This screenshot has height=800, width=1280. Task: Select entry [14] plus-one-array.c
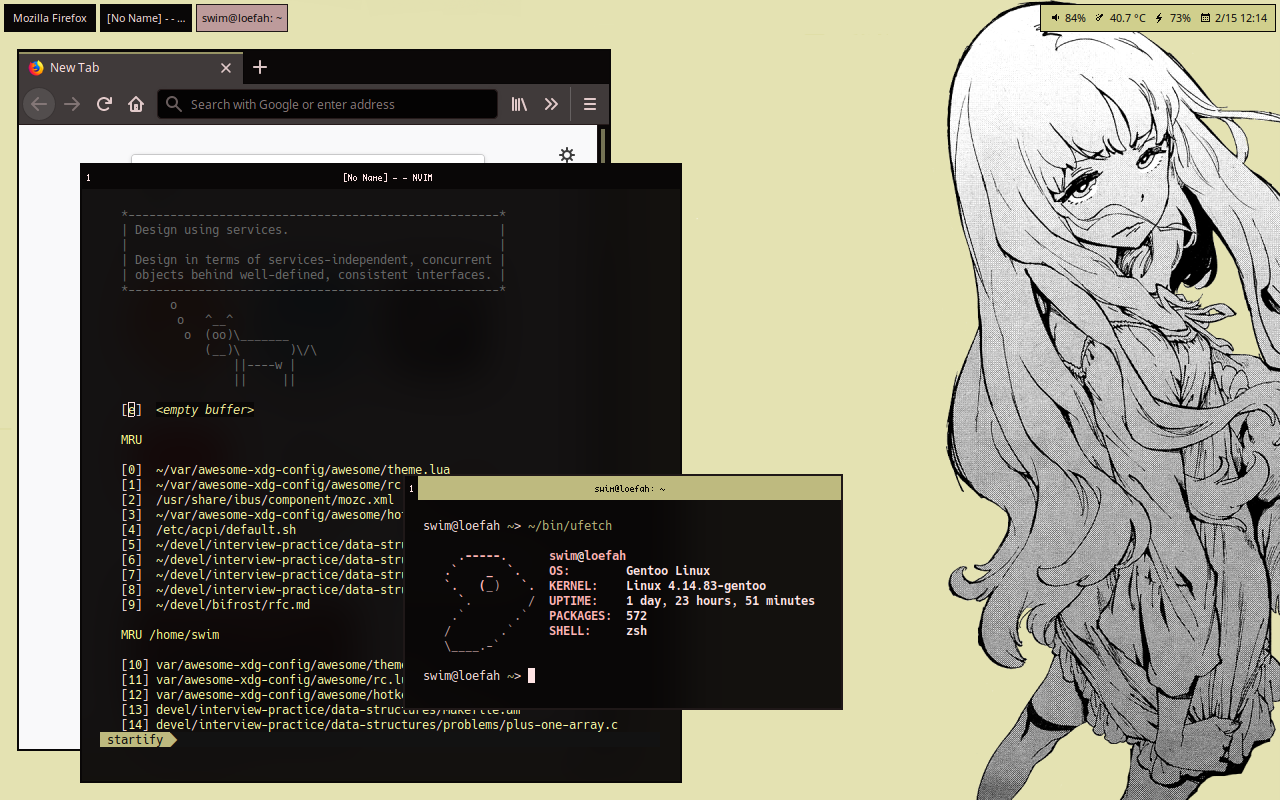(x=370, y=725)
